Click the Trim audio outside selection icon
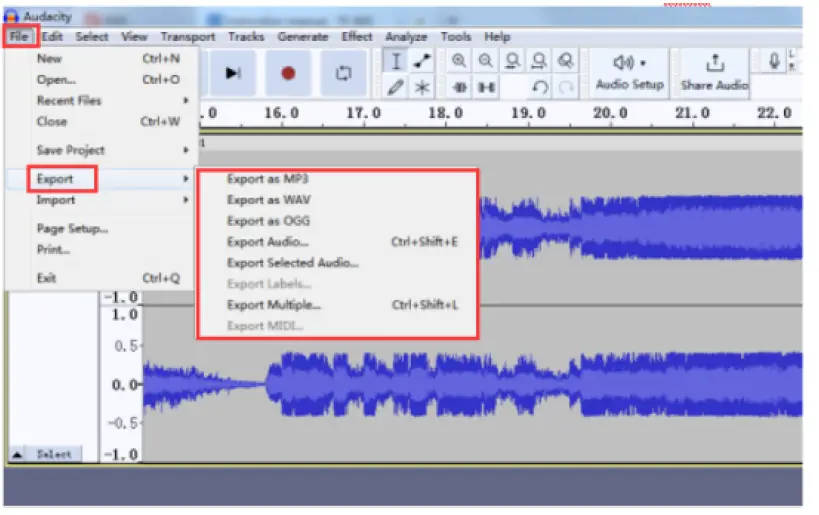The height and width of the screenshot is (515, 819). [459, 87]
